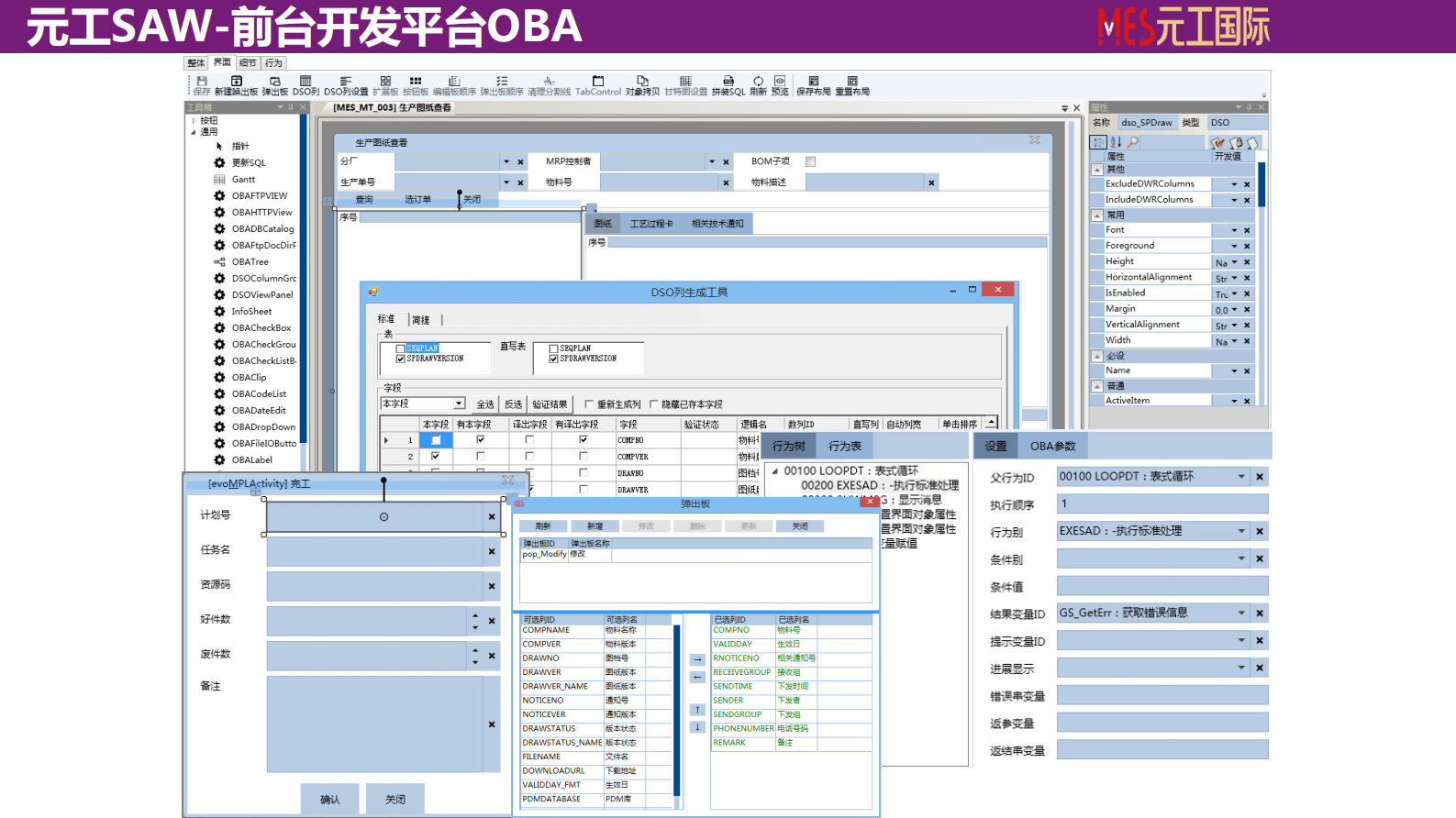This screenshot has height=818, width=1456.
Task: Open the 父行为ID dropdown
Action: (1241, 476)
